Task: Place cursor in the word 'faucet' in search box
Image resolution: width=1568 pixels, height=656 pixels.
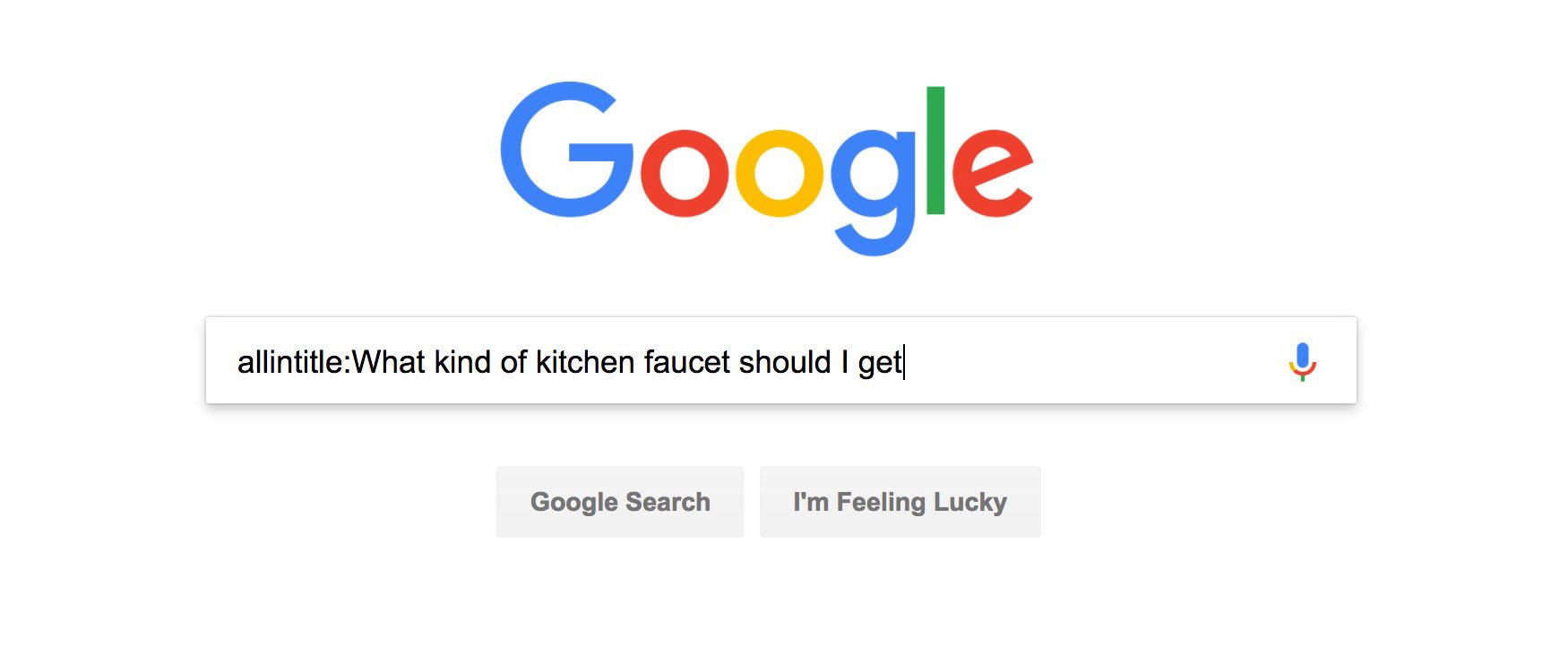Action: point(687,362)
